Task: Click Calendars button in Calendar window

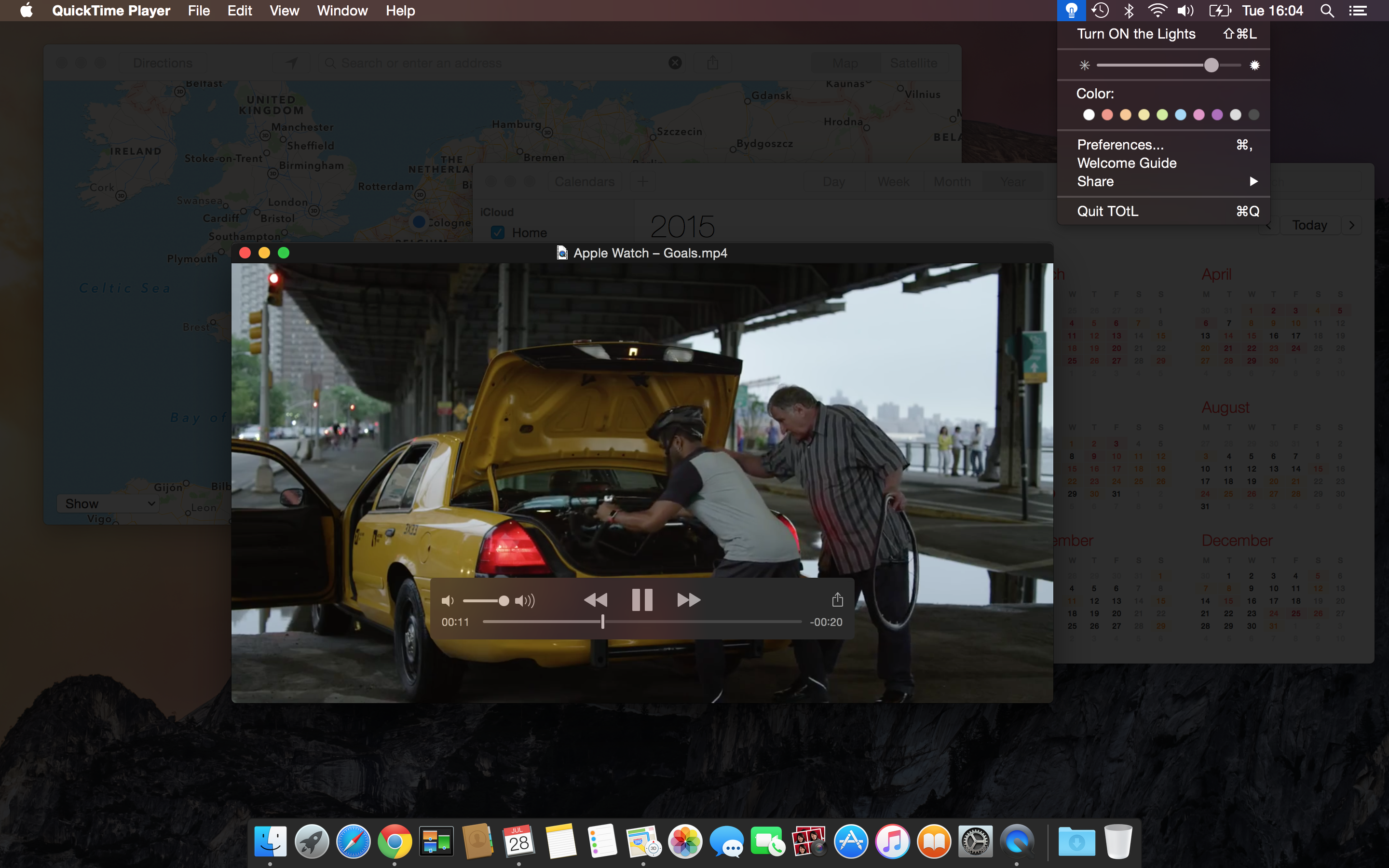Action: pos(585,181)
